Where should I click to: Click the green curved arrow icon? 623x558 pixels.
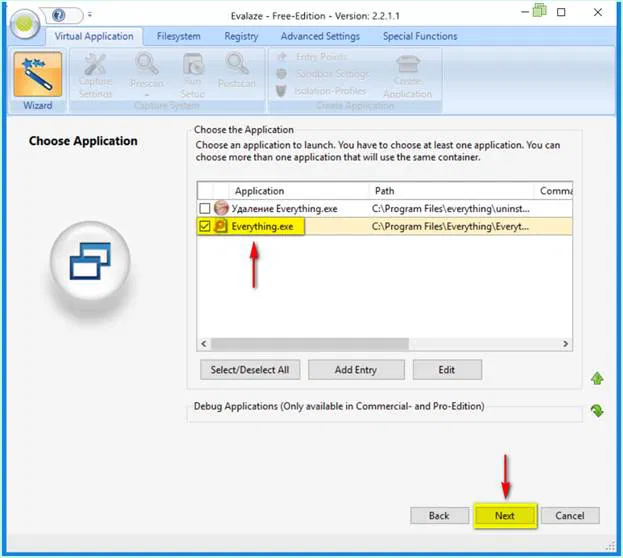pyautogui.click(x=597, y=410)
